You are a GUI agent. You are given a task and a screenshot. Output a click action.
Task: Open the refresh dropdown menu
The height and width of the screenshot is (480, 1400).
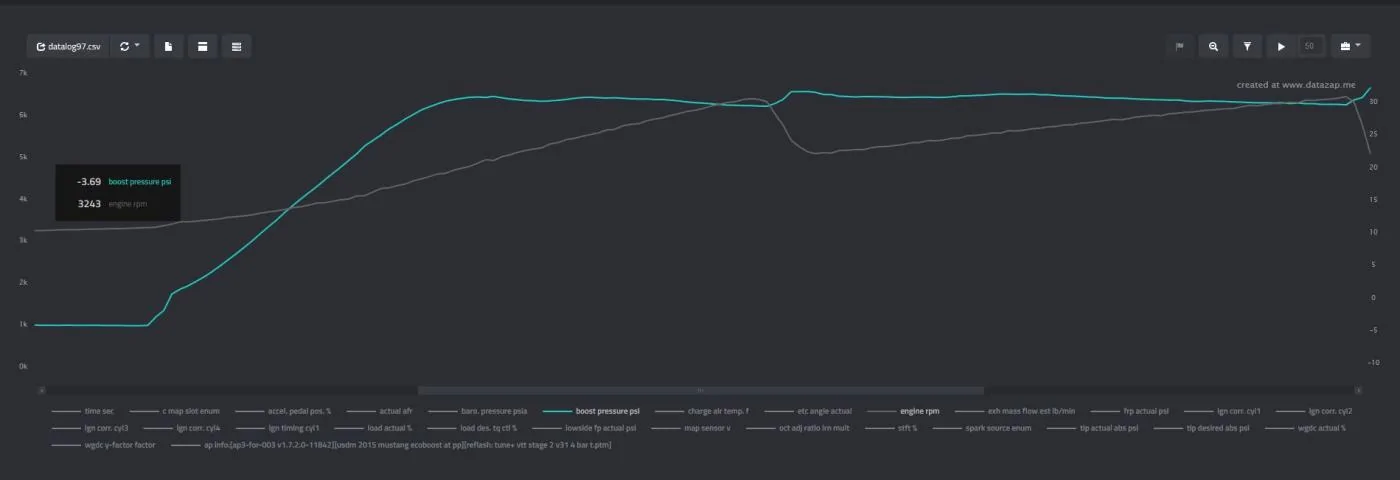[130, 46]
